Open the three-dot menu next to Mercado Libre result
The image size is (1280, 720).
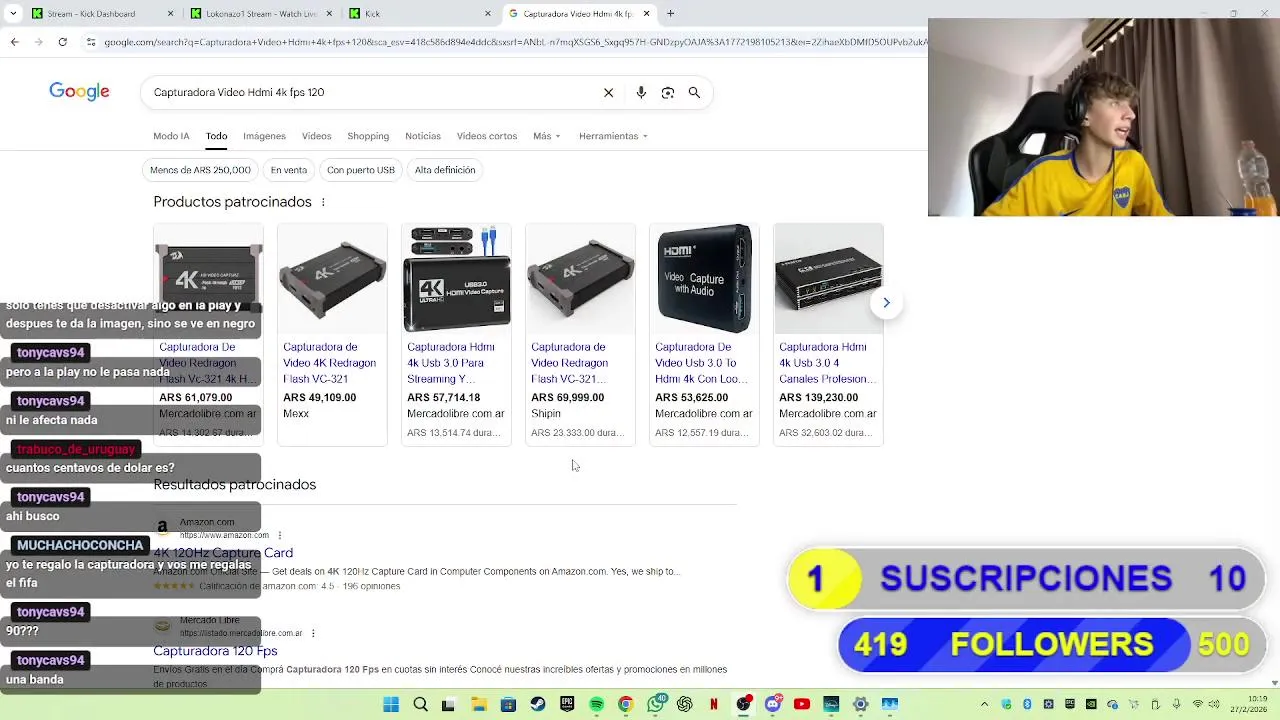coord(313,633)
